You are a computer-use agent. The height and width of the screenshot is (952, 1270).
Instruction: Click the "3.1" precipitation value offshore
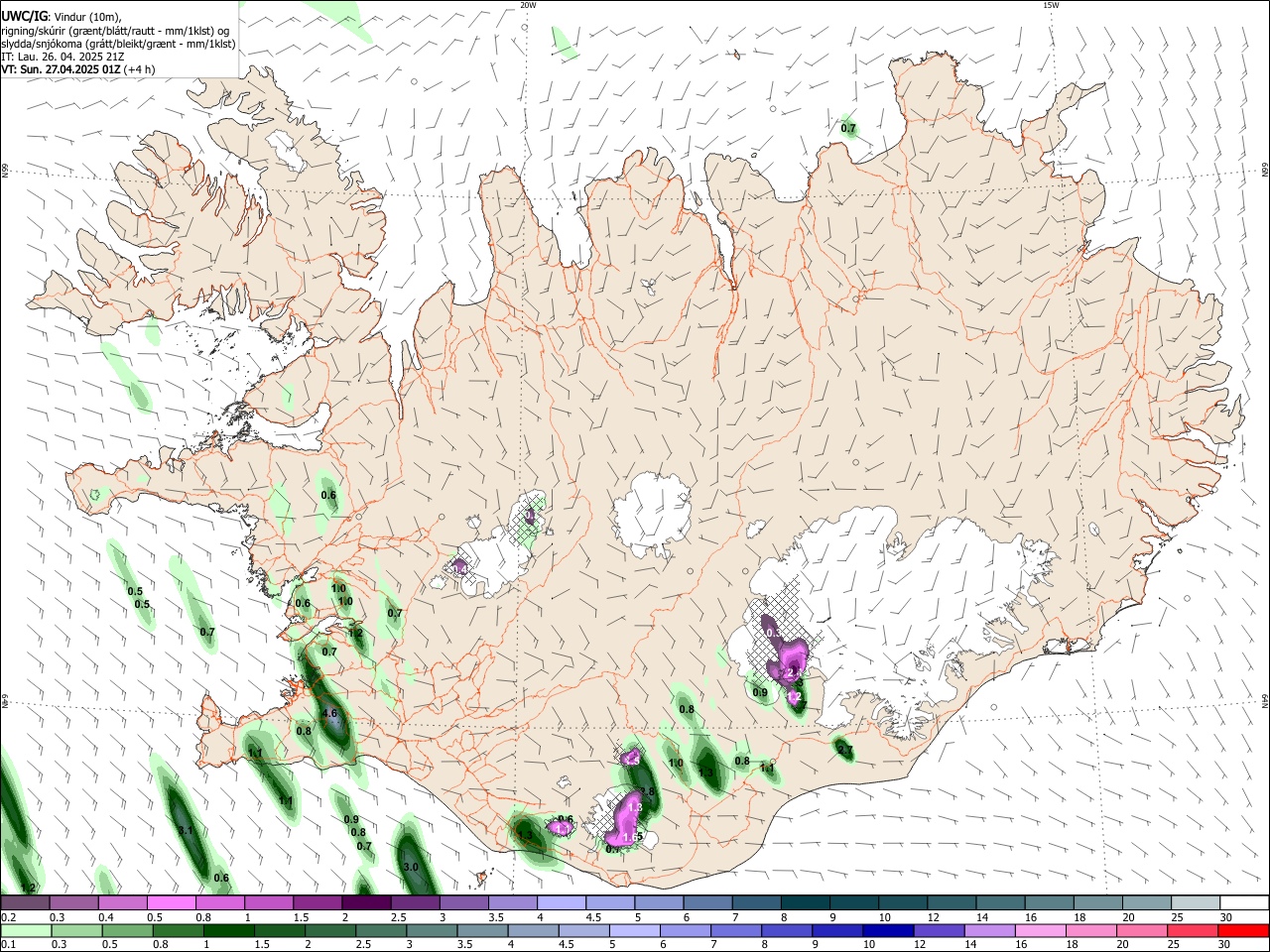click(x=186, y=830)
